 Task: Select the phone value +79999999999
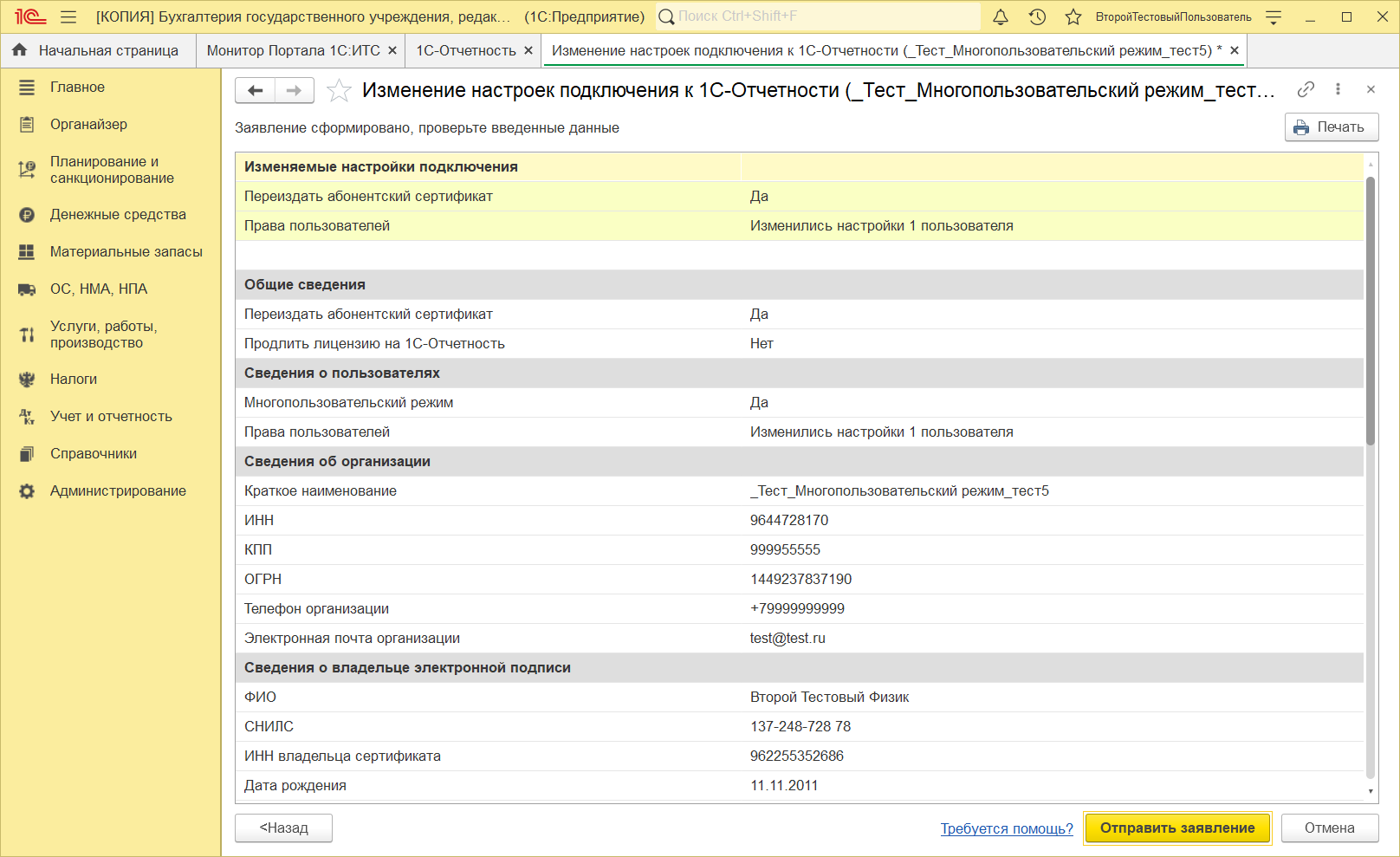point(797,609)
